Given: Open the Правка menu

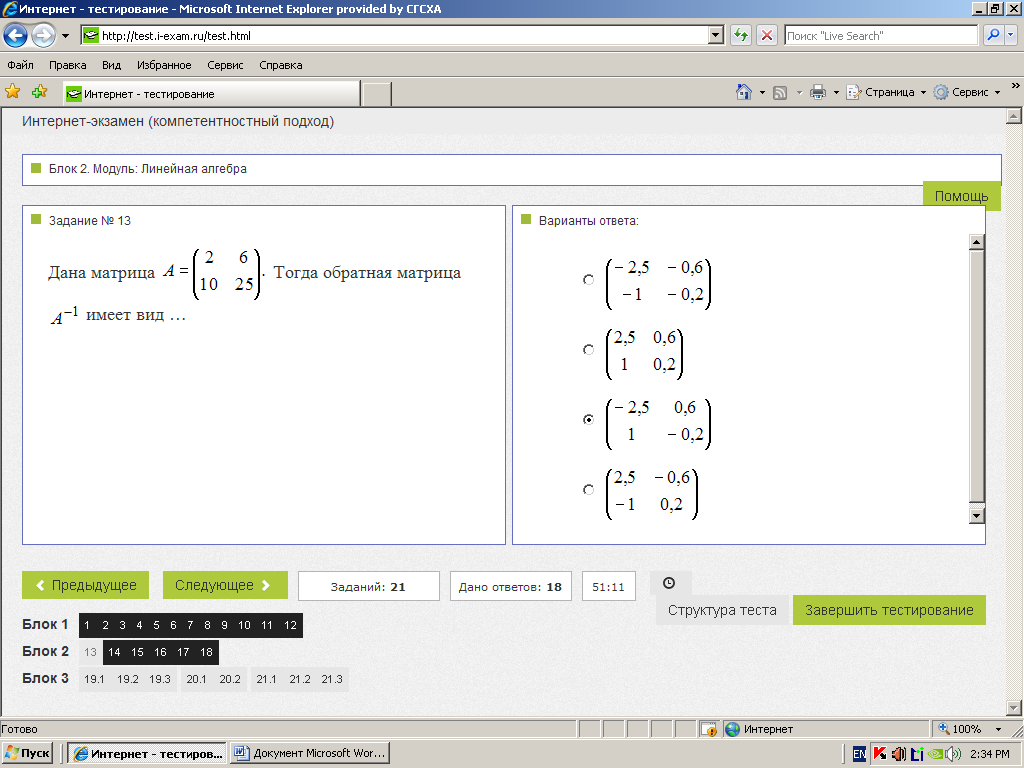Looking at the screenshot, I should 67,65.
